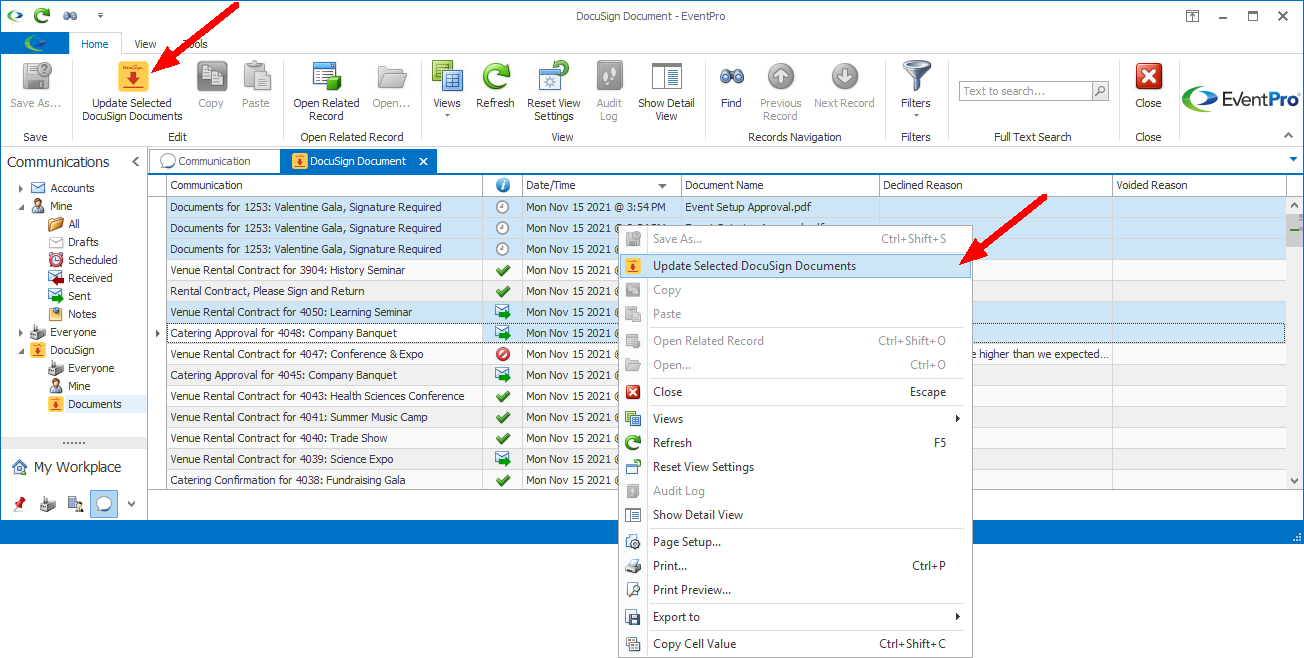This screenshot has width=1304, height=658.
Task: Choose Update Selected DocuSign Documents in context menu
Action: tap(795, 266)
